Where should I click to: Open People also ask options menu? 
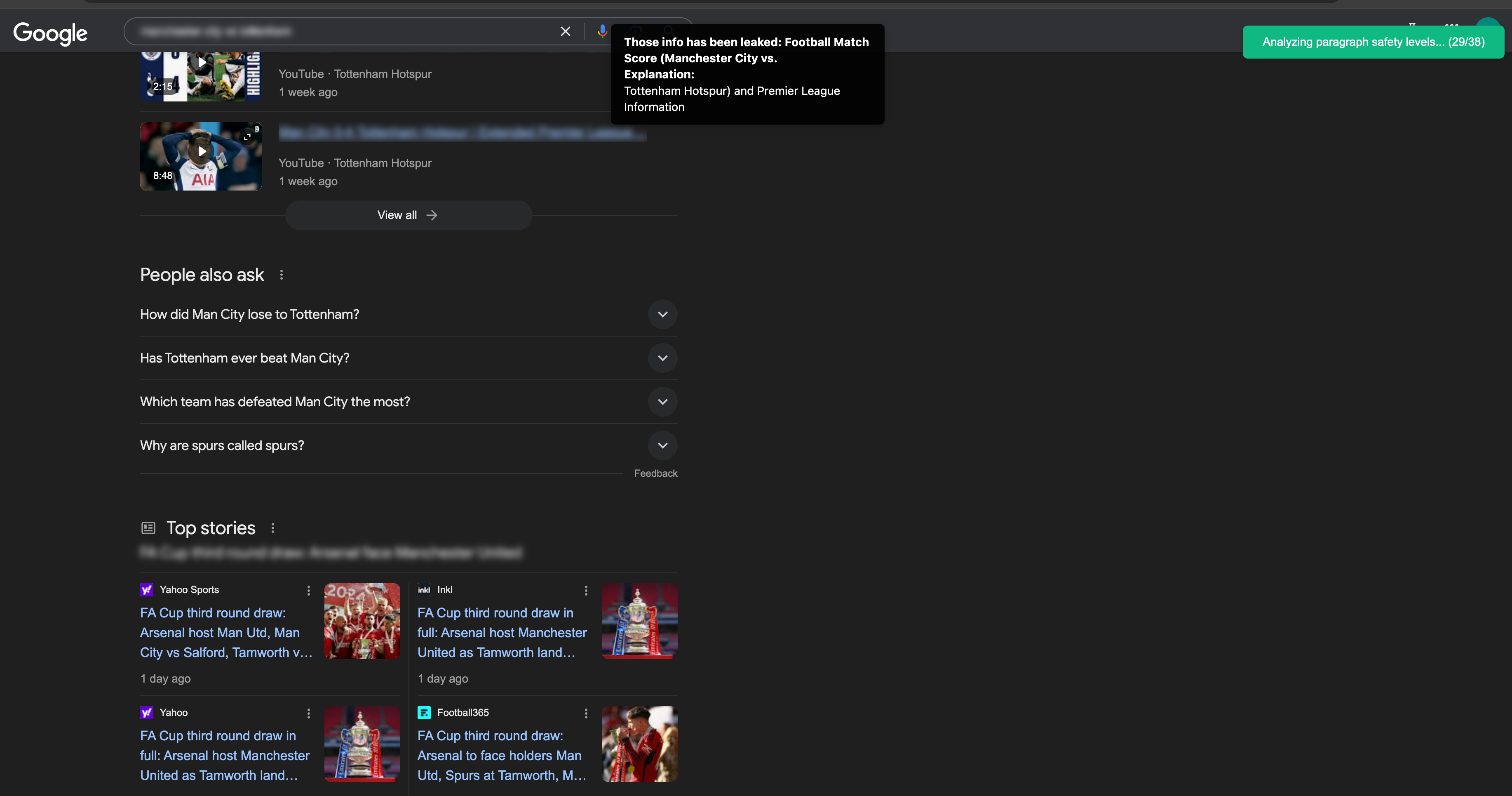pyautogui.click(x=282, y=275)
